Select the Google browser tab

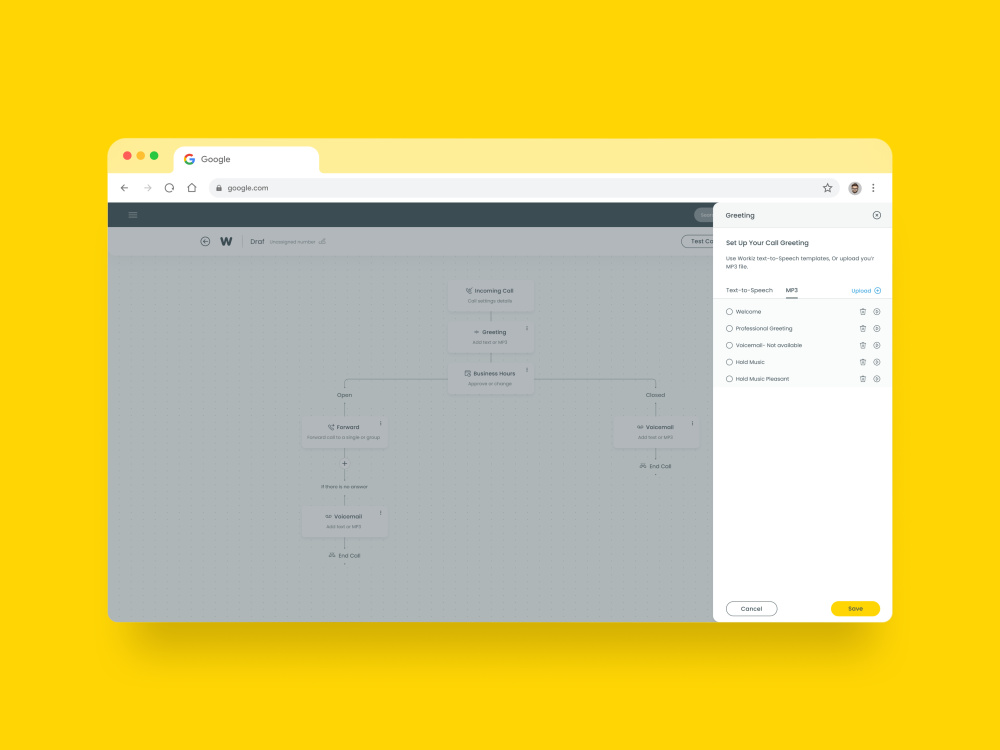pos(246,159)
